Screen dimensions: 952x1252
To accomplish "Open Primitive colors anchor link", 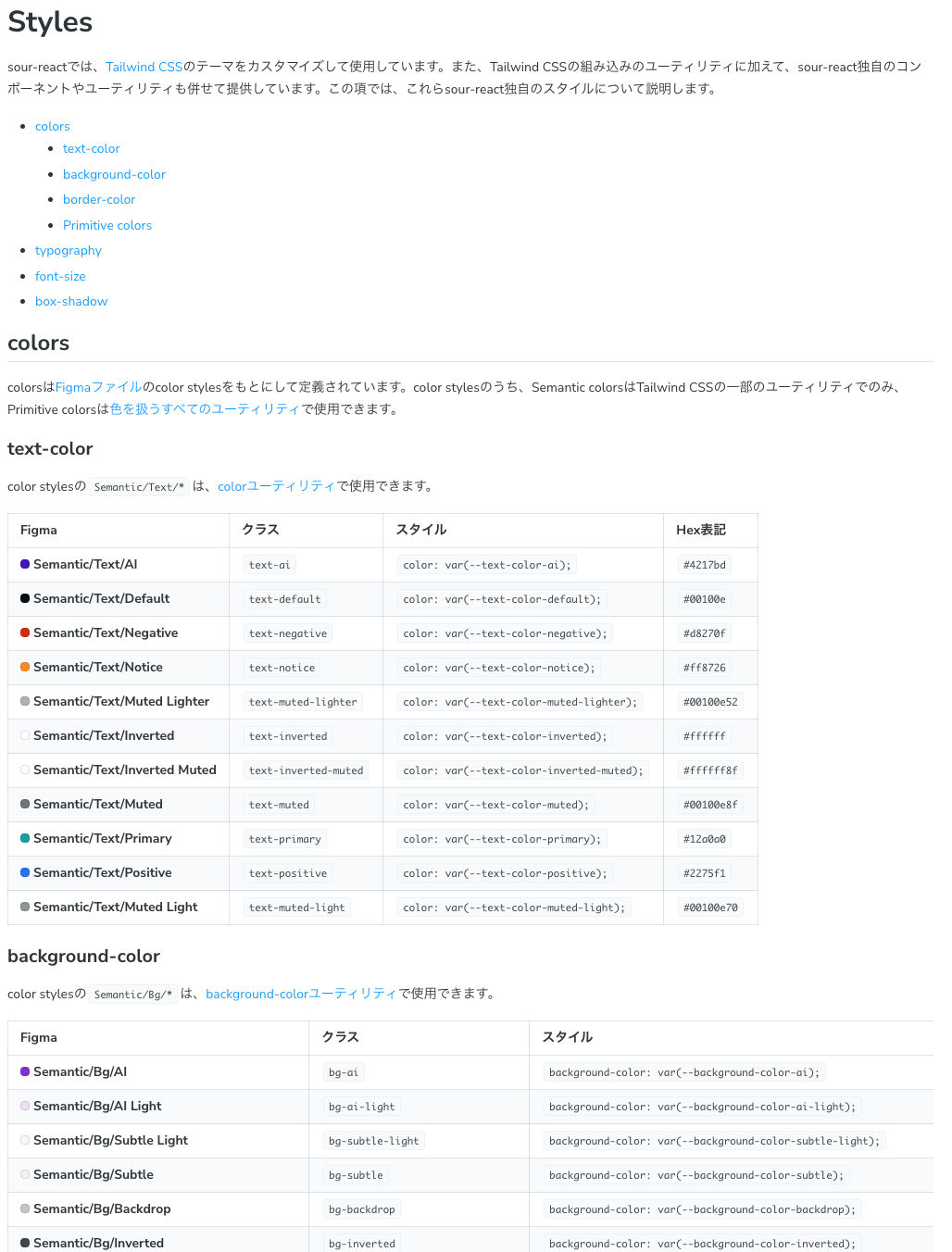I will click(x=107, y=225).
